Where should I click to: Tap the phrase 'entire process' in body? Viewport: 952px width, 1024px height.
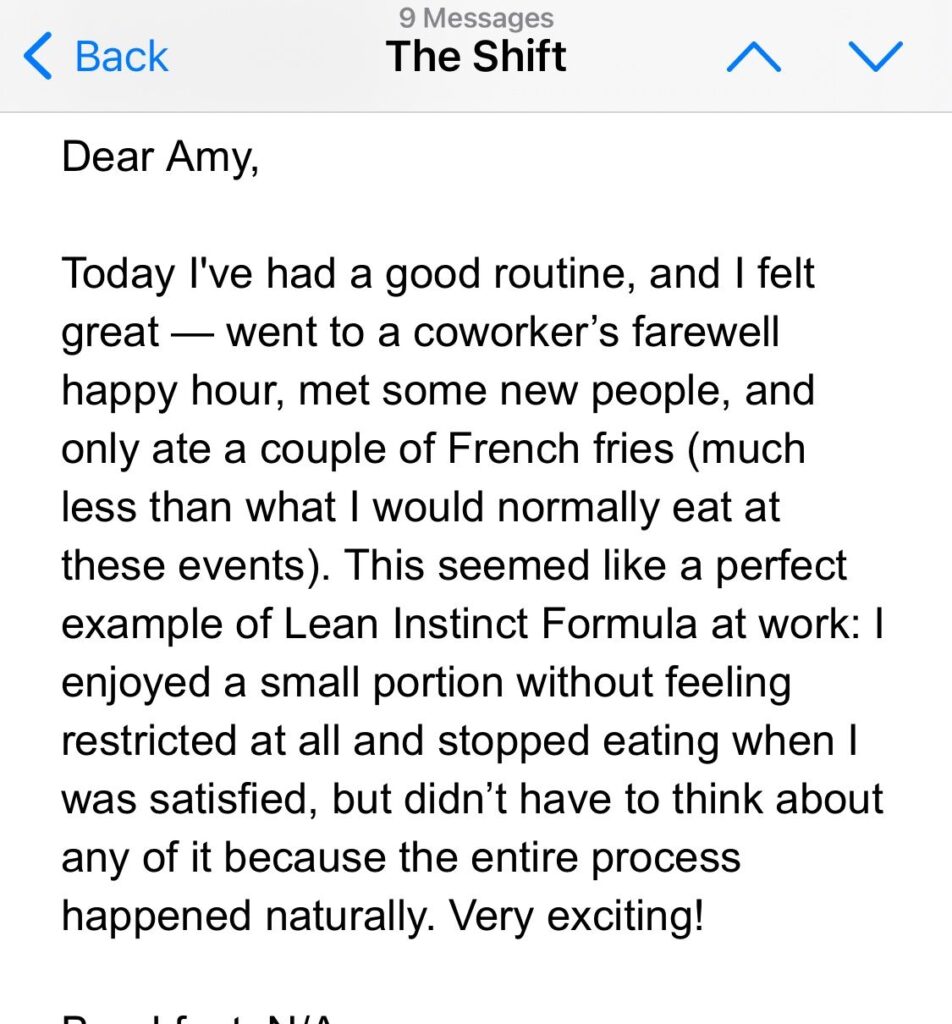605,859
